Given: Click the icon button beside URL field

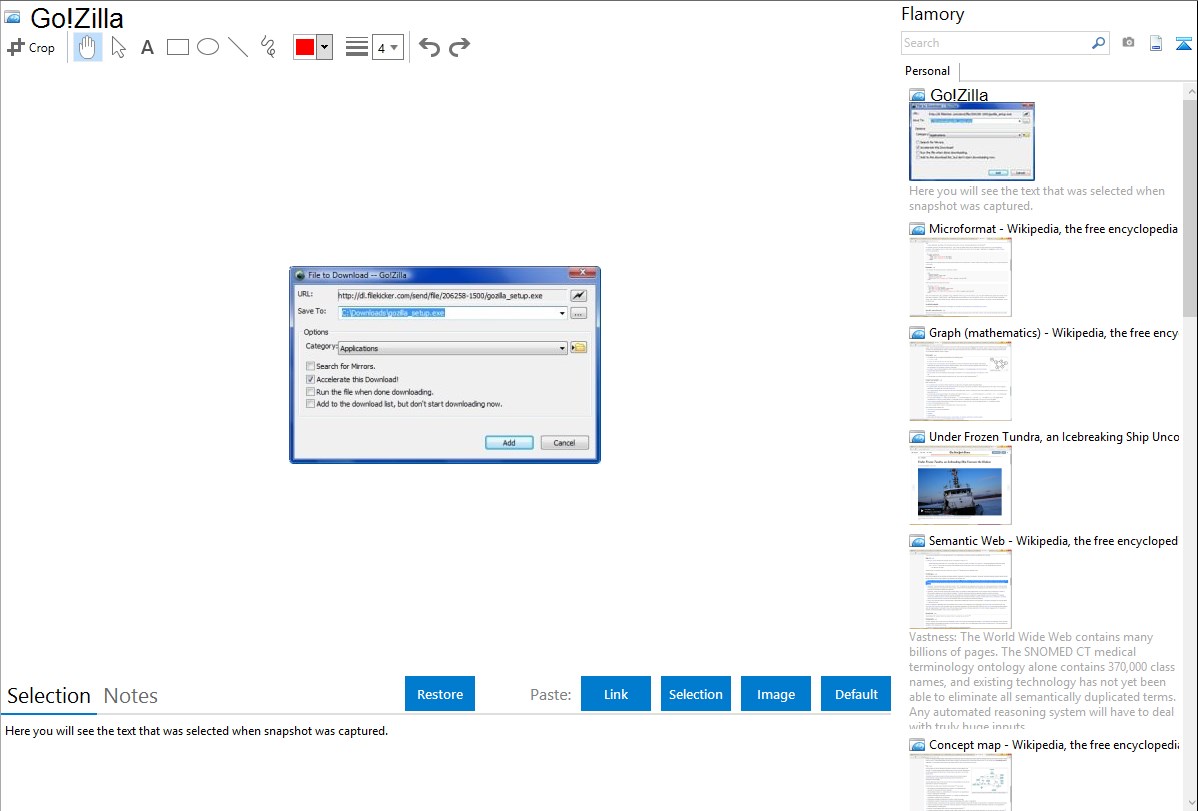Looking at the screenshot, I should (x=578, y=295).
